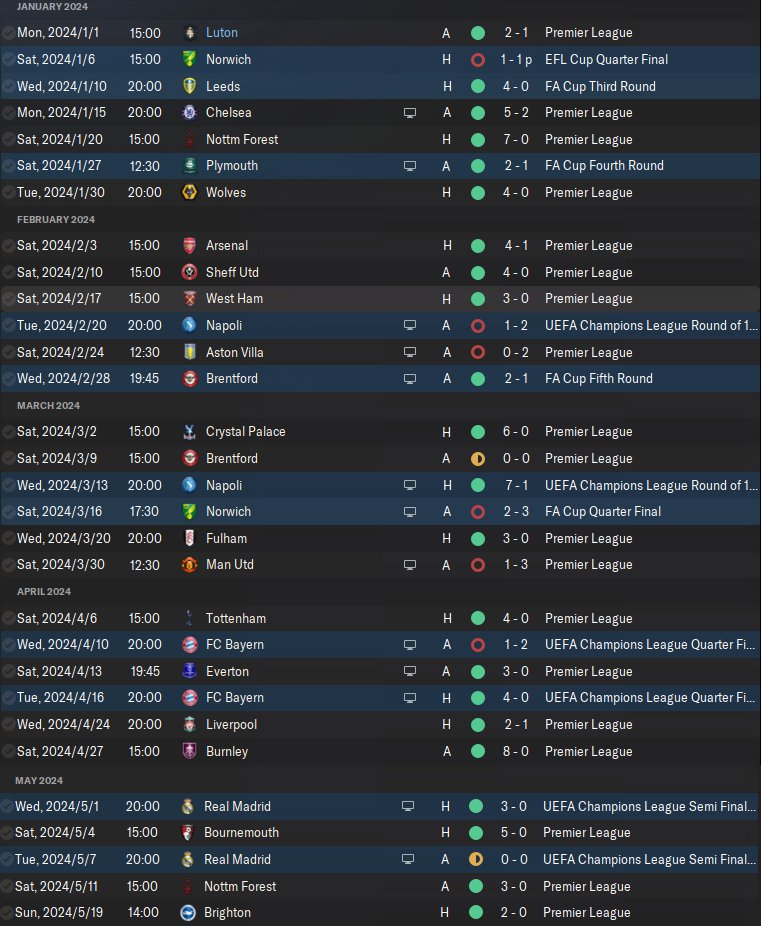
Task: Click the TV icon on the Plymouth fixture
Action: point(409,166)
